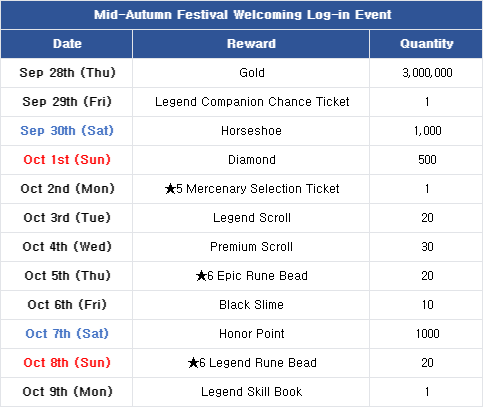Click the red Oct 8th (Sun) date
This screenshot has width=483, height=407.
[67, 363]
